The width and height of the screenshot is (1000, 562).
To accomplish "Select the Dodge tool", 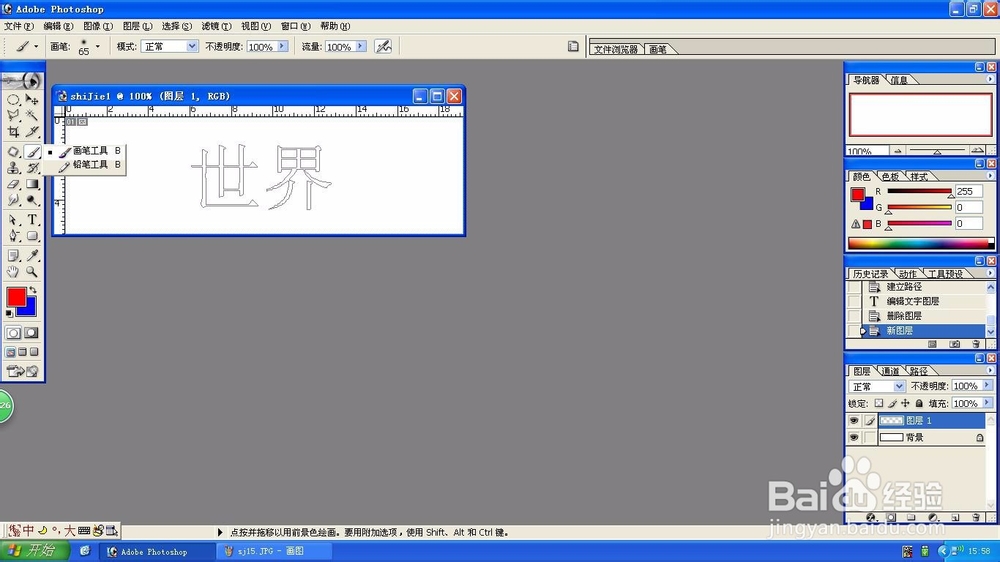I will pos(32,200).
